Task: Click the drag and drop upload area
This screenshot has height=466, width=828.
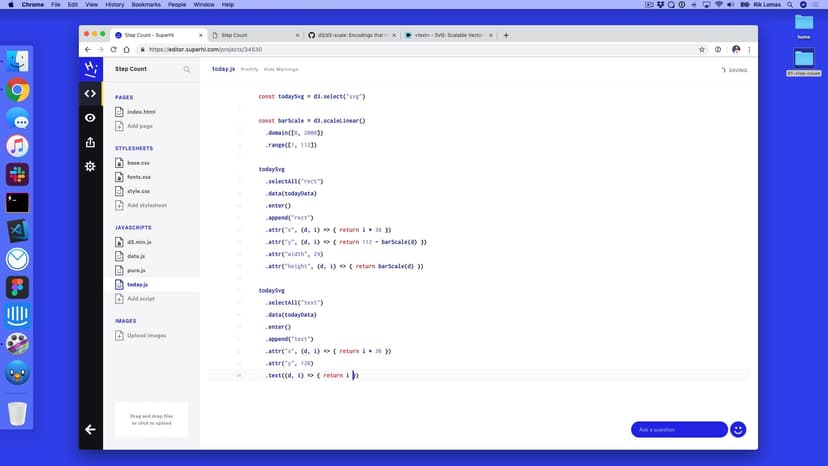Action: coord(152,420)
